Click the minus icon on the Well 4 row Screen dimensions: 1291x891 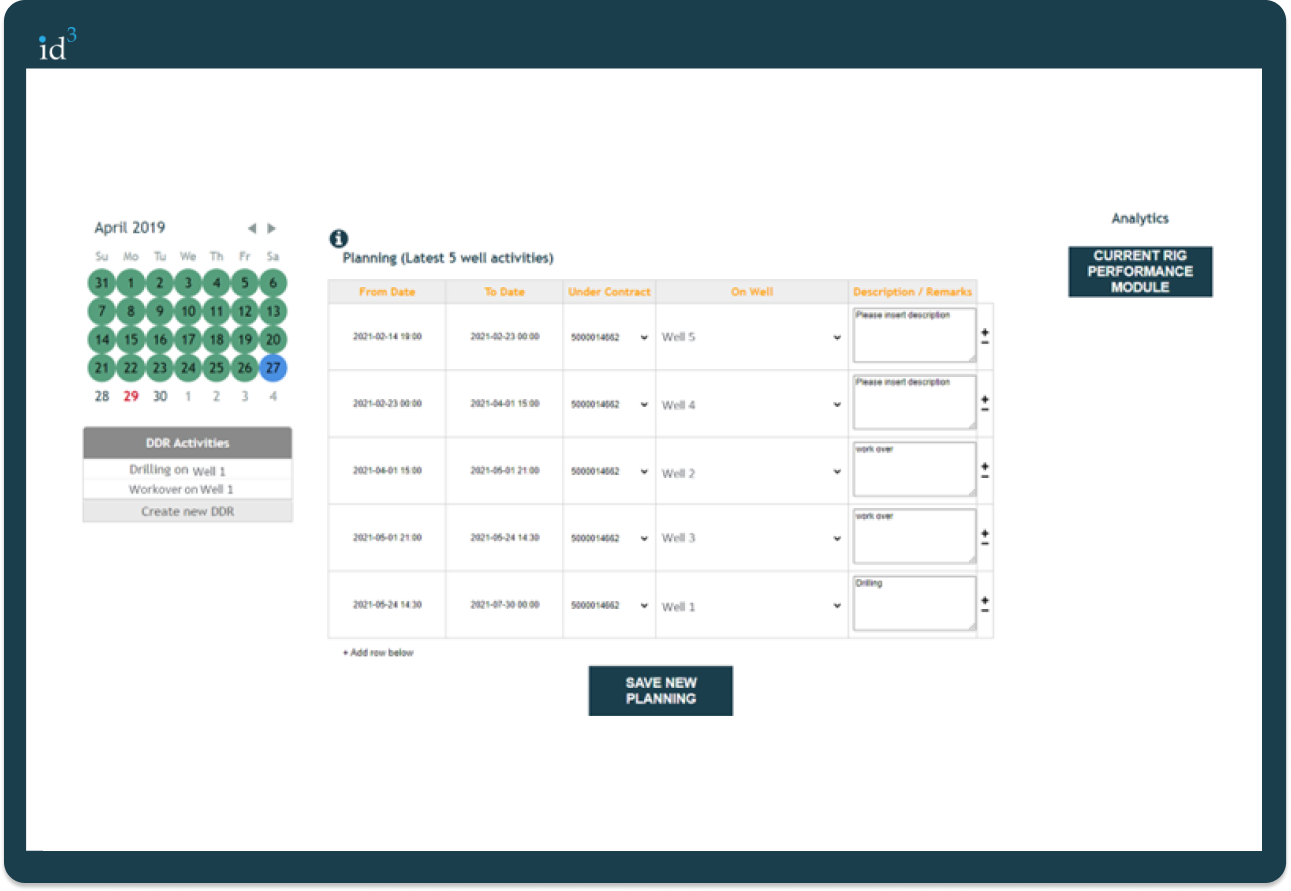(x=985, y=410)
